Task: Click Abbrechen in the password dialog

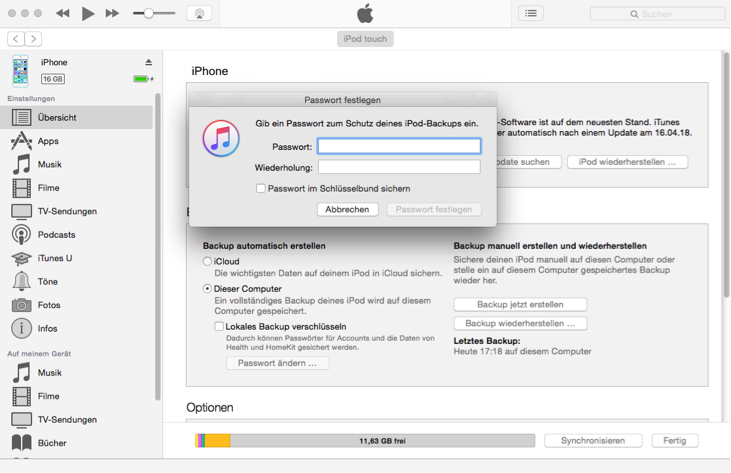Action: tap(347, 210)
